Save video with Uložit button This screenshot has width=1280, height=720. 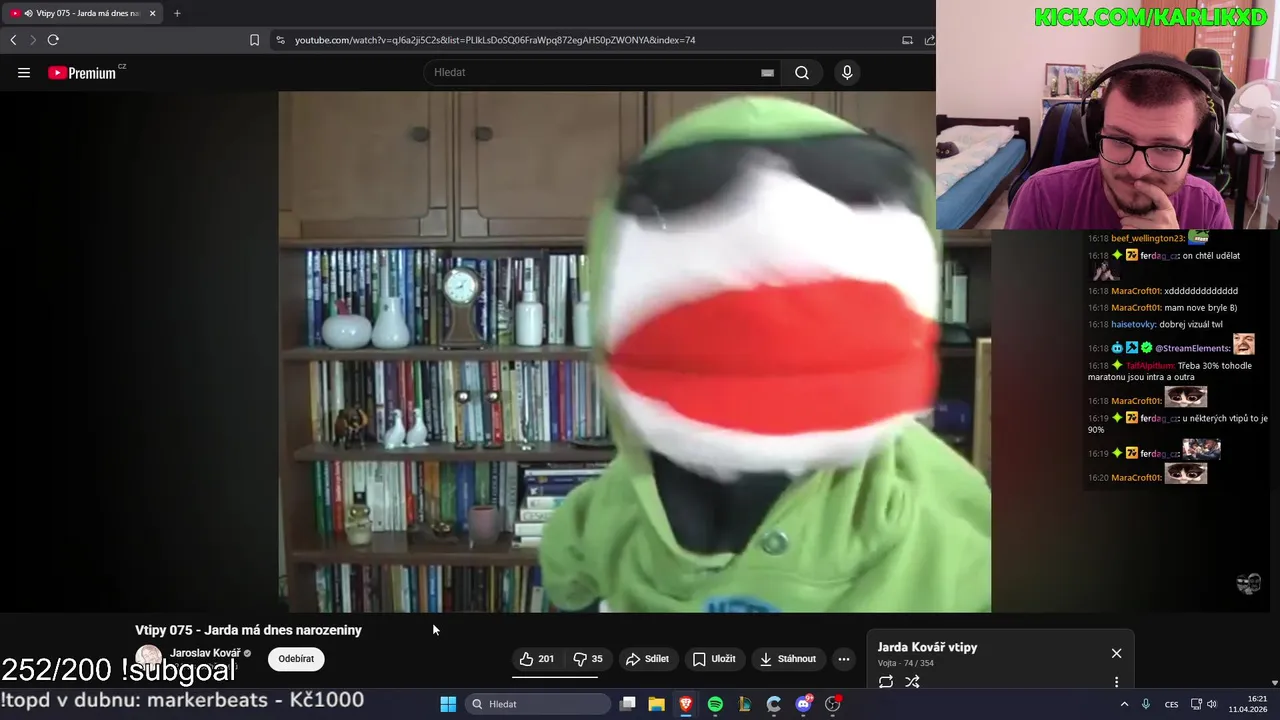(x=714, y=659)
